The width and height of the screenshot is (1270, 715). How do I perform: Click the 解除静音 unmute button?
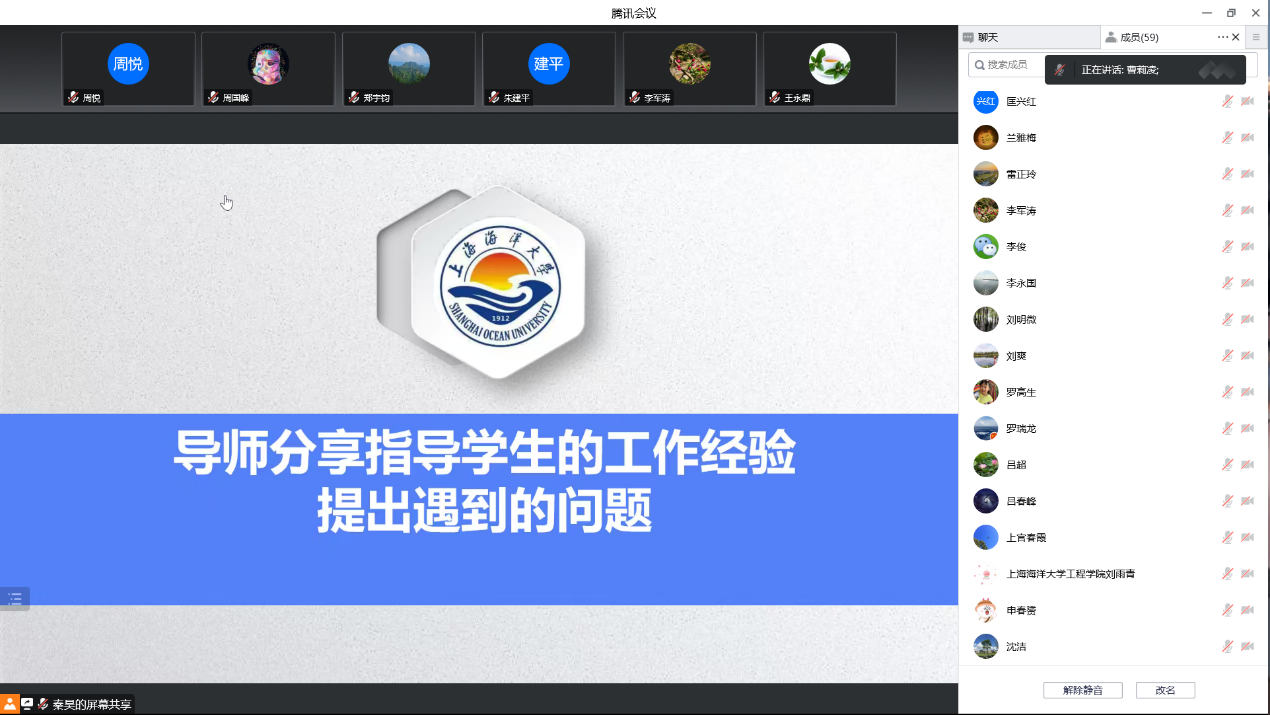click(x=1082, y=690)
